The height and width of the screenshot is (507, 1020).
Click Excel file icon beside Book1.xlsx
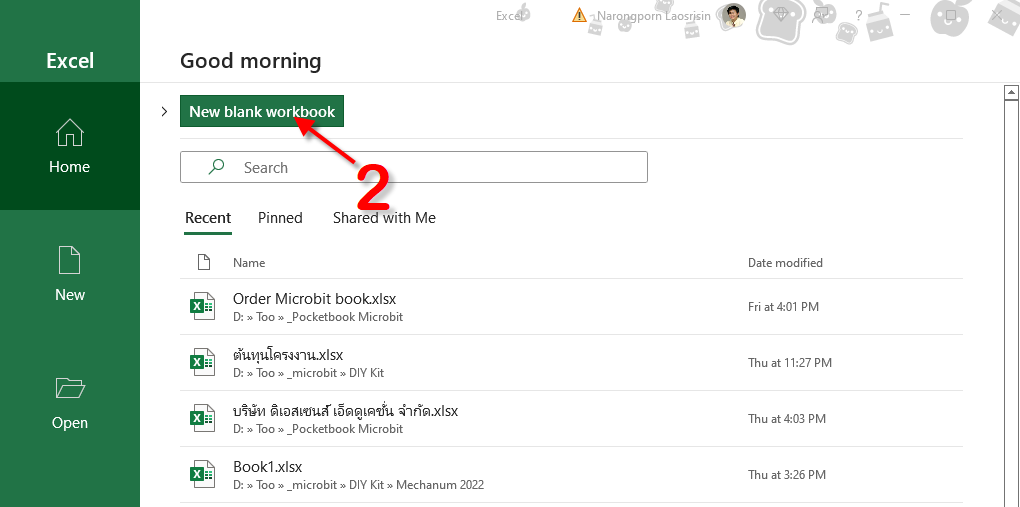[203, 474]
